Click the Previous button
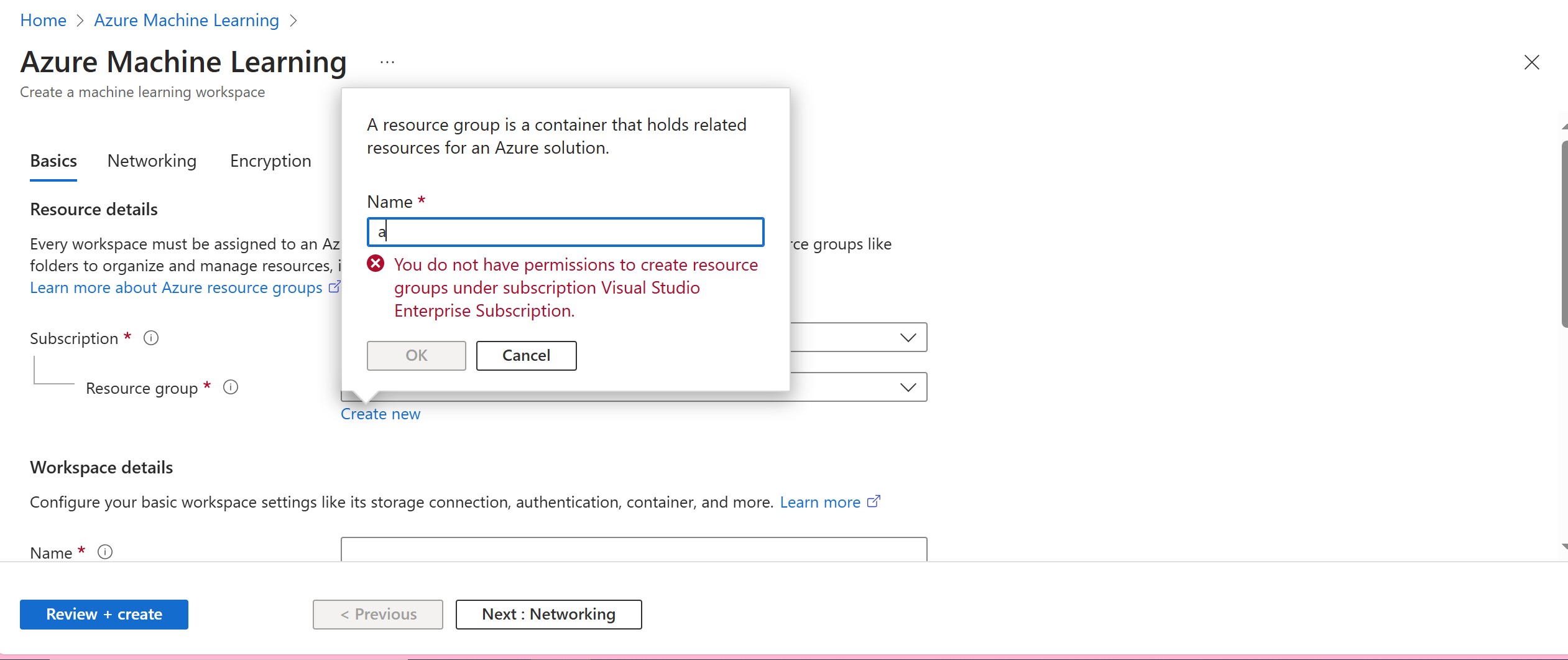The width and height of the screenshot is (1568, 660). coord(377,614)
